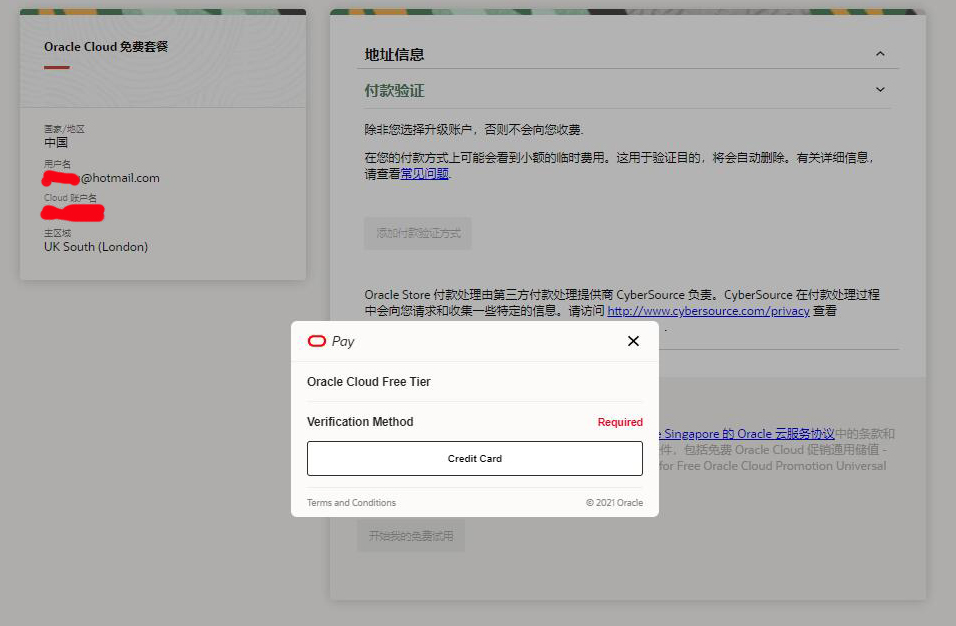Click the Oracle Cloud Free Tier text
Image resolution: width=956 pixels, height=626 pixels.
[x=369, y=382]
